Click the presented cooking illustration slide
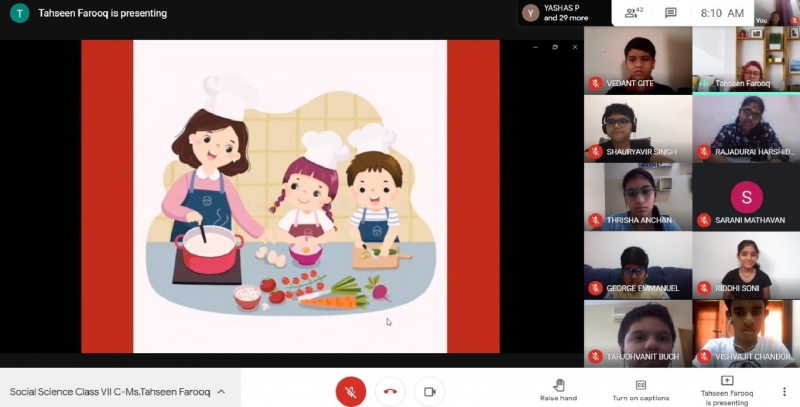Viewport: 800px width, 407px height. (290, 196)
